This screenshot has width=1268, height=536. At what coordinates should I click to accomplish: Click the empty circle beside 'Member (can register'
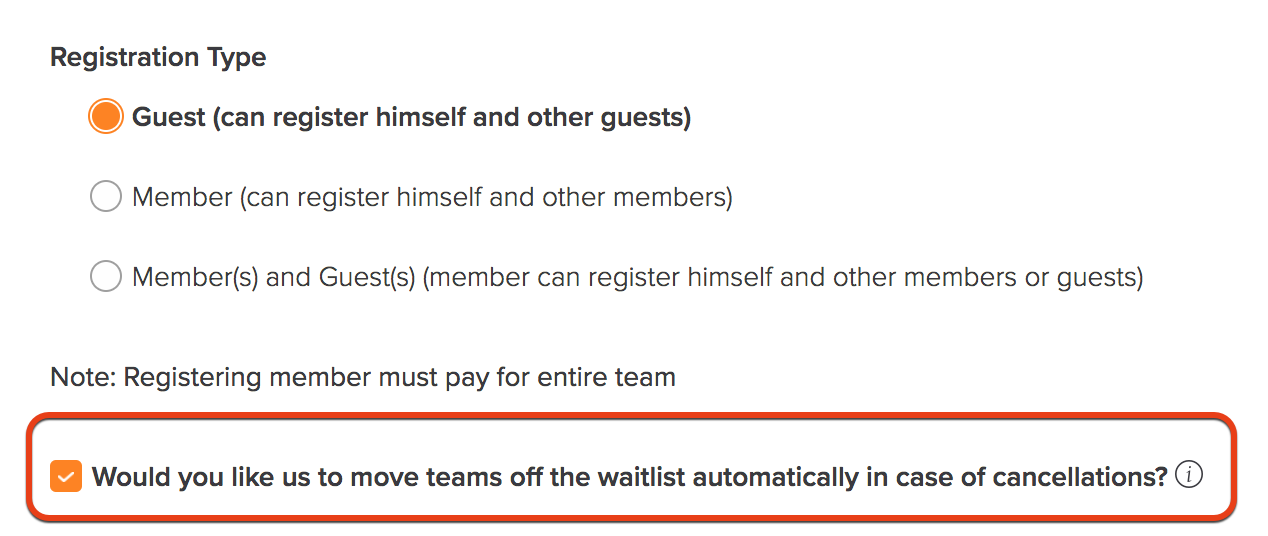pos(105,197)
